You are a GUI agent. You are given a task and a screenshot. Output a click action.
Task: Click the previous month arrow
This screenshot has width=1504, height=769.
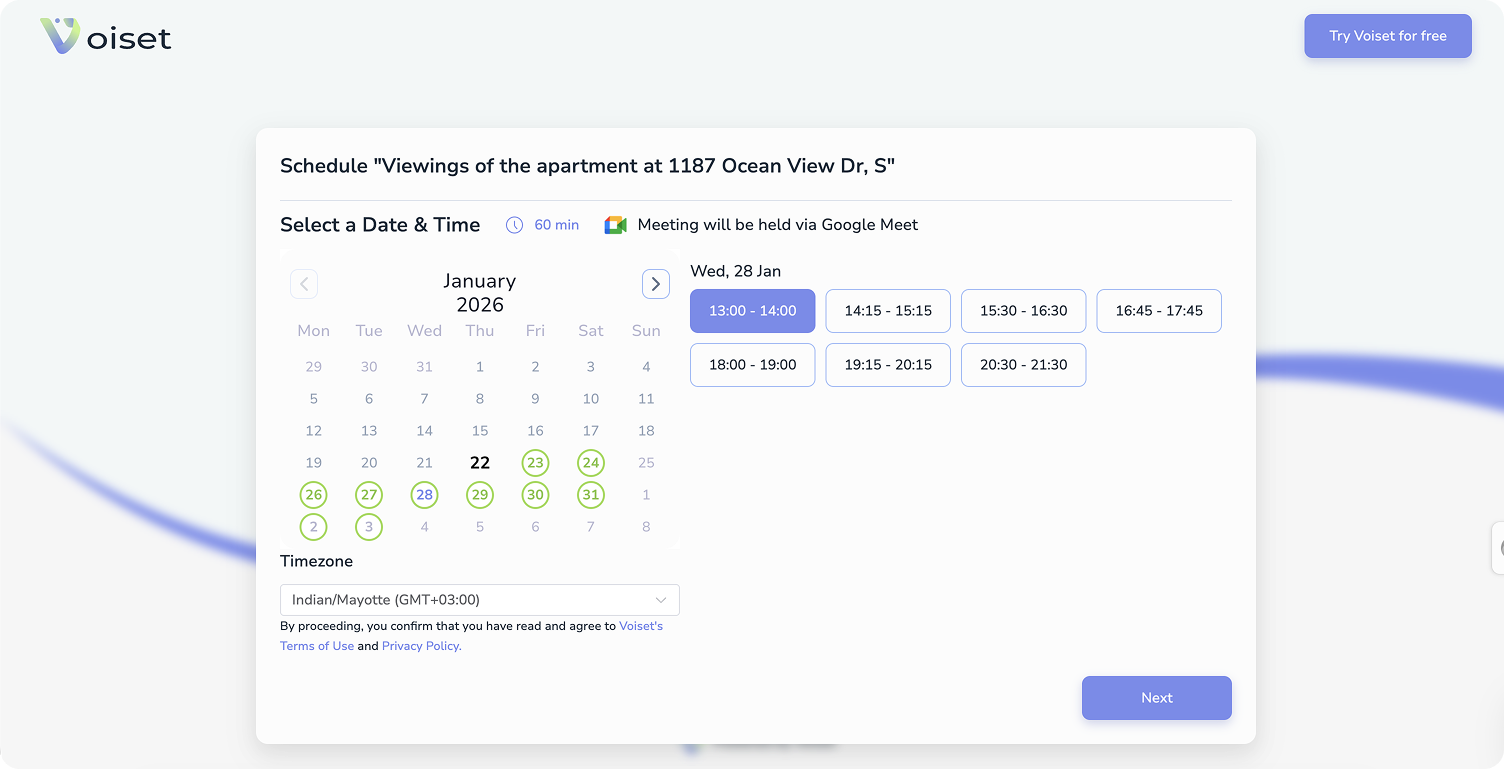coord(304,284)
